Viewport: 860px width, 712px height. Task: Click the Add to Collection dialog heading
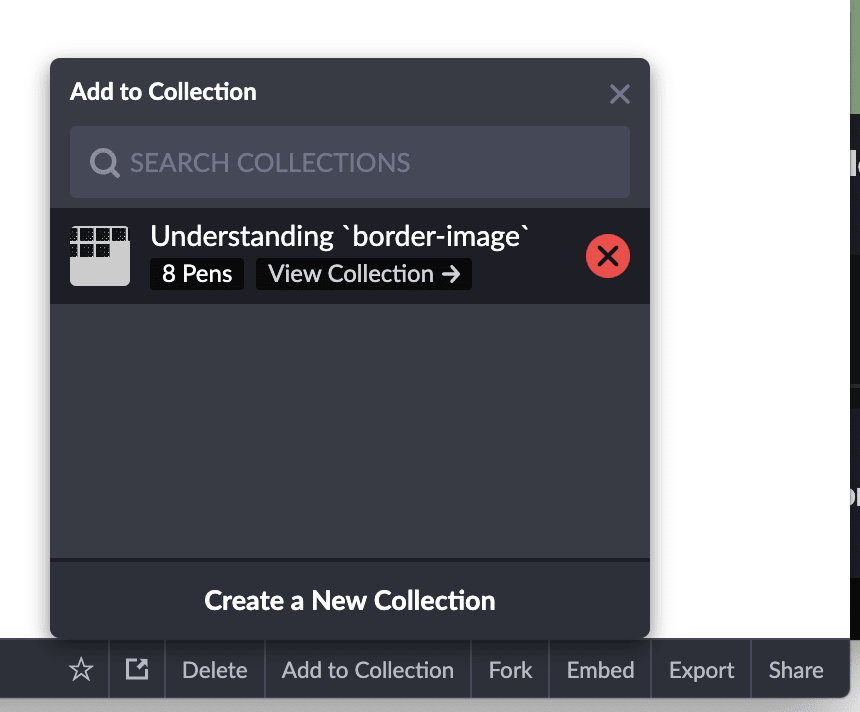(163, 91)
